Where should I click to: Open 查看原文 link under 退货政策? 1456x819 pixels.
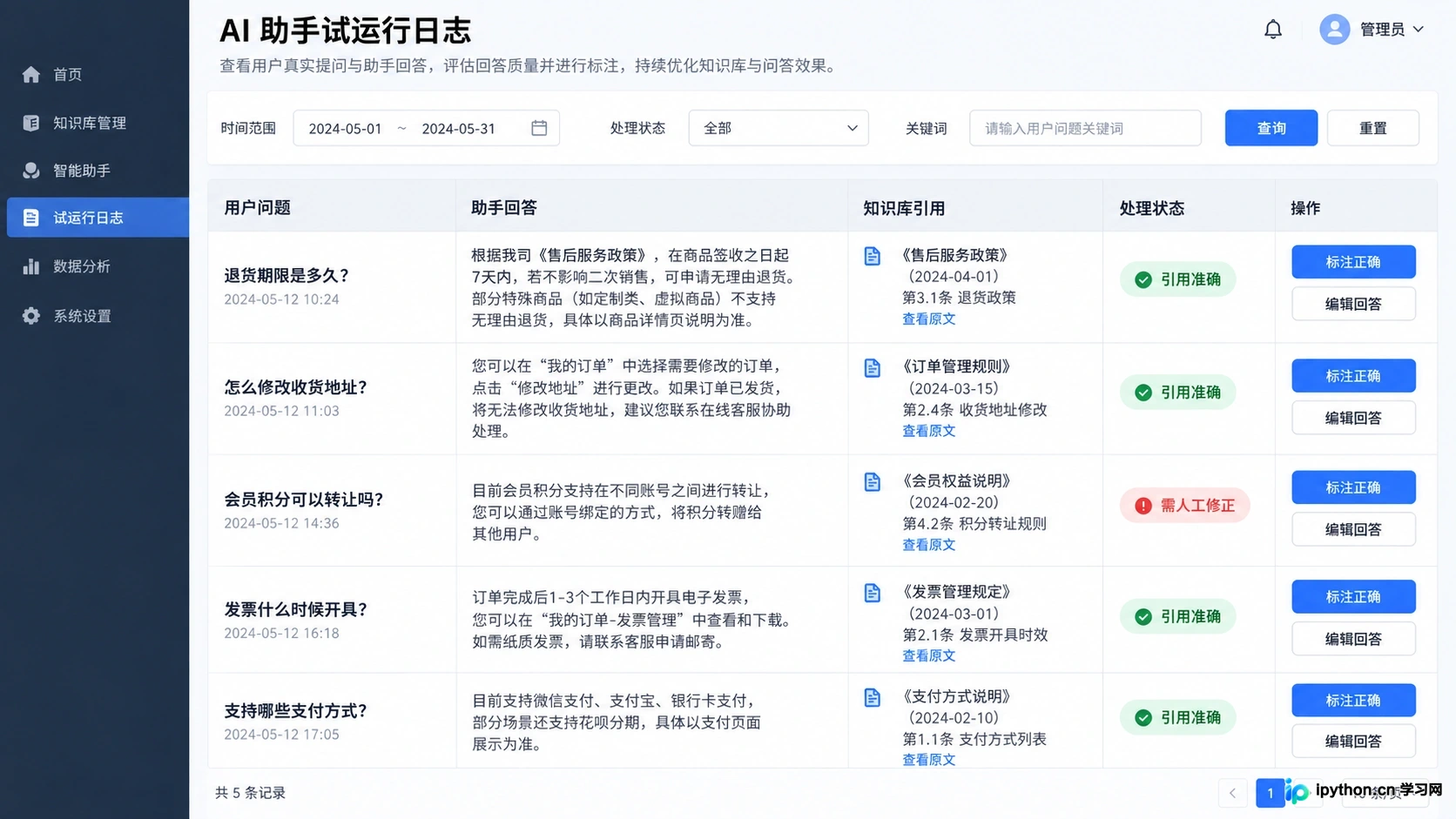(928, 319)
